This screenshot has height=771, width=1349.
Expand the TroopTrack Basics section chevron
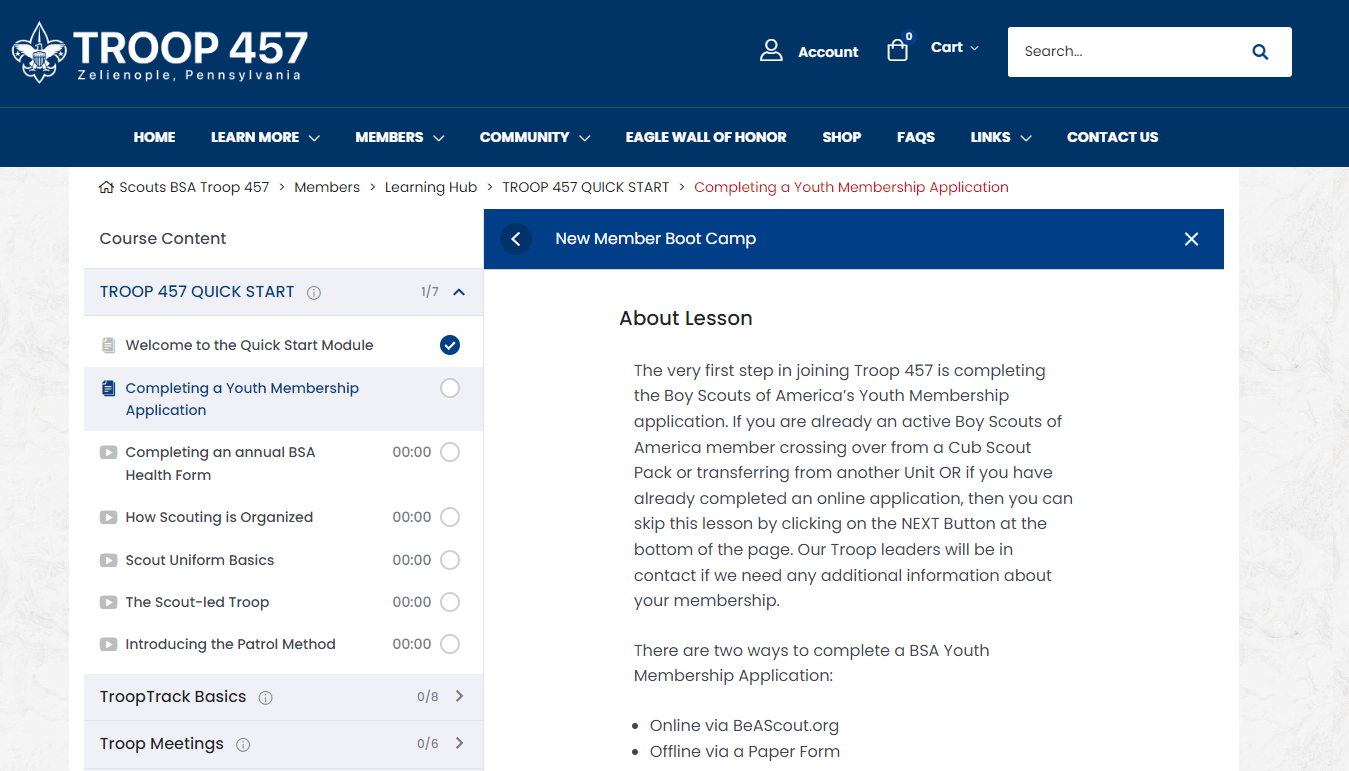[x=460, y=696]
